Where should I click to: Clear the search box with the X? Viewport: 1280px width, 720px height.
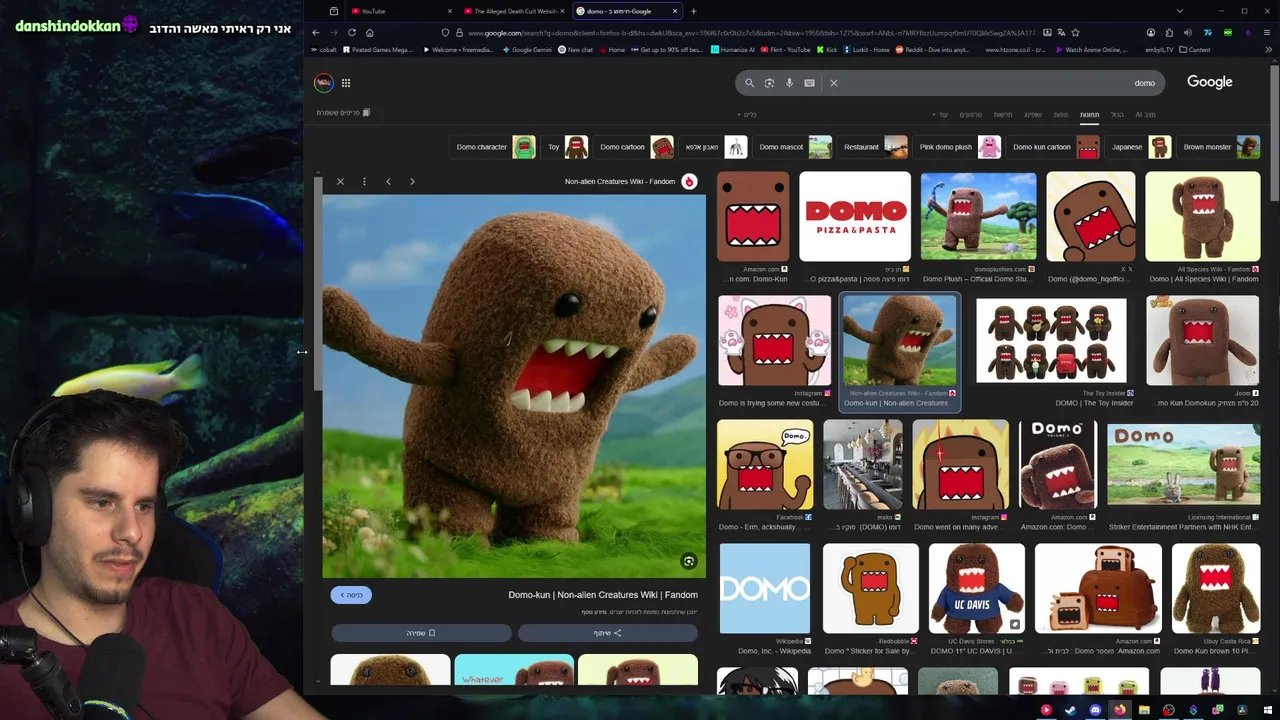click(x=833, y=83)
